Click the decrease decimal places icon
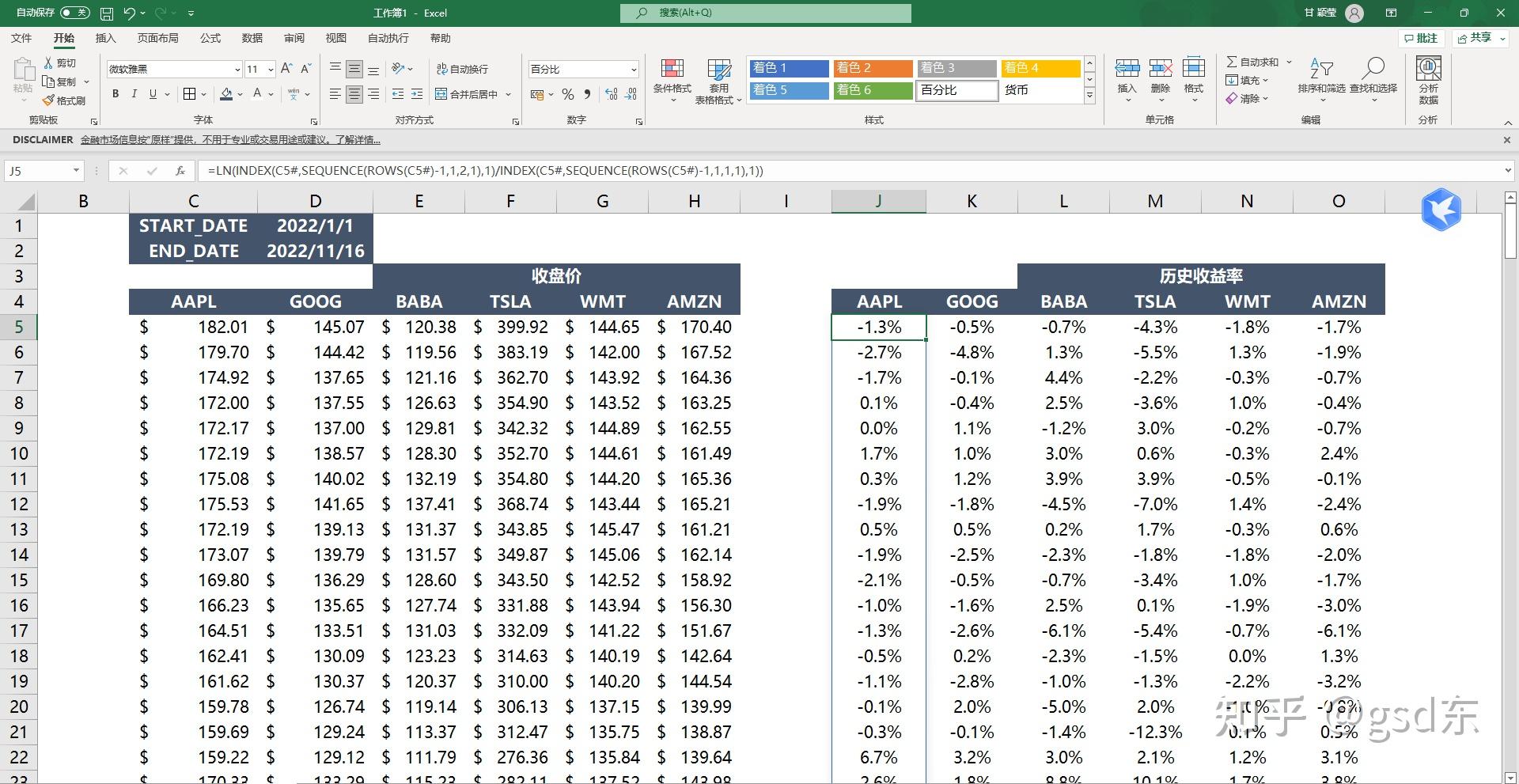 click(x=631, y=94)
